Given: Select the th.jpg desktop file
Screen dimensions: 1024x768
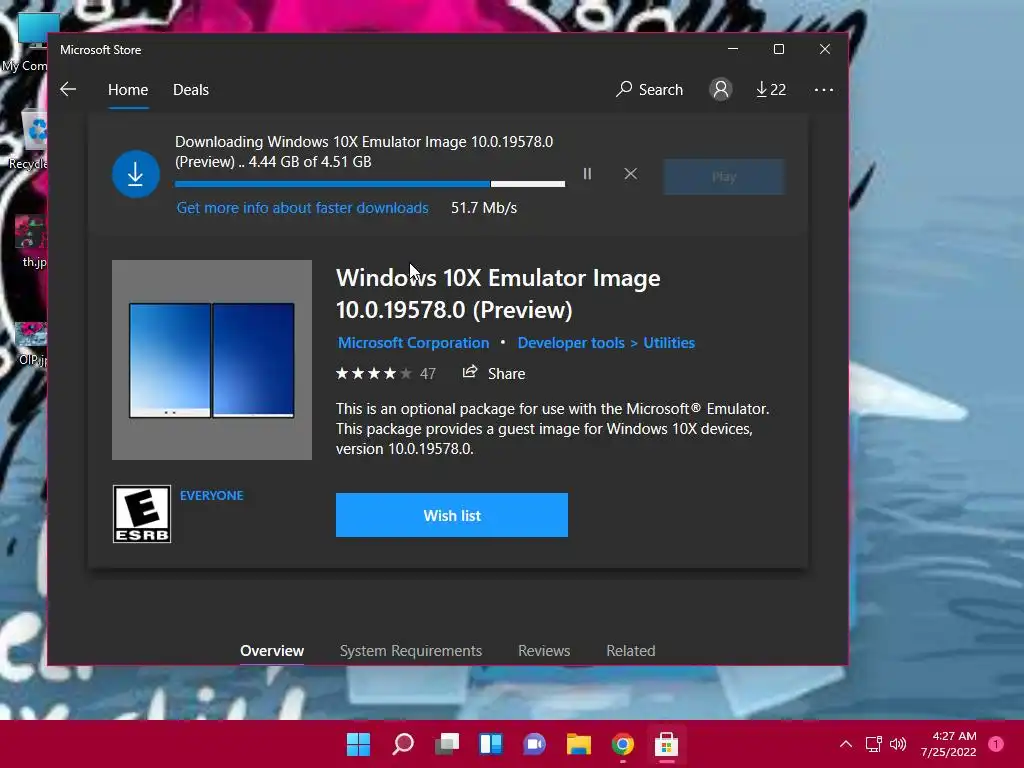Looking at the screenshot, I should click(x=33, y=242).
